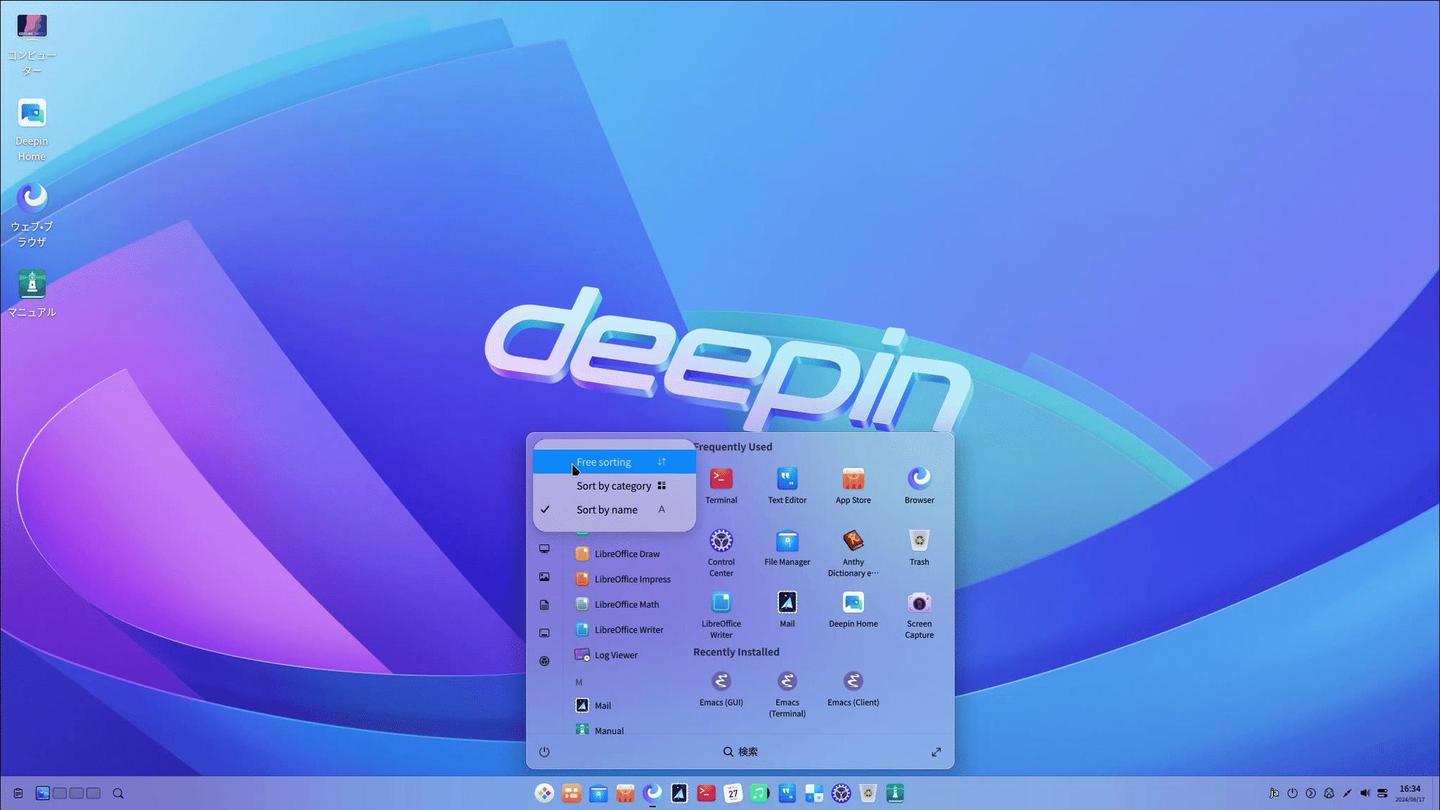Screen dimensions: 1440x810
Task: Click the search field in launcher
Action: (740, 752)
